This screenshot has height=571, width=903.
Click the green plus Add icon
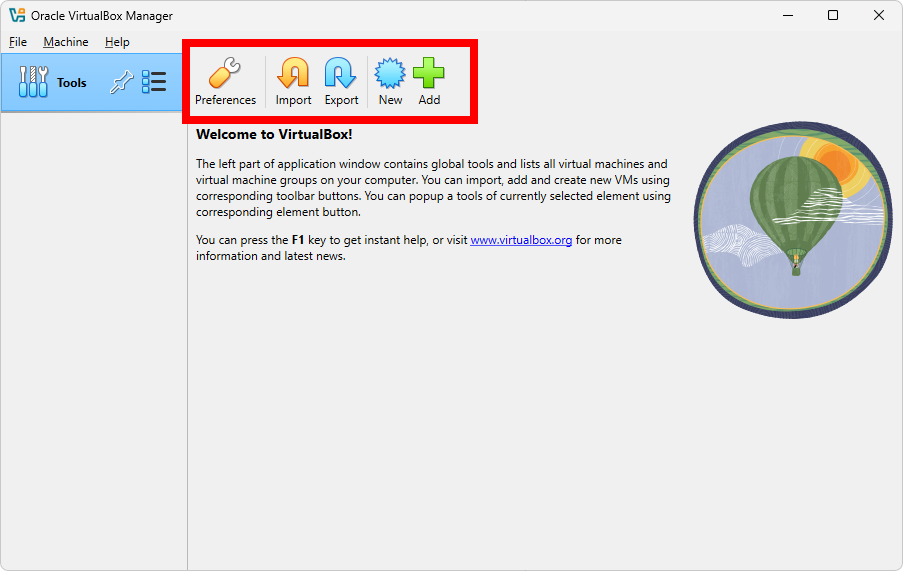[x=429, y=81]
